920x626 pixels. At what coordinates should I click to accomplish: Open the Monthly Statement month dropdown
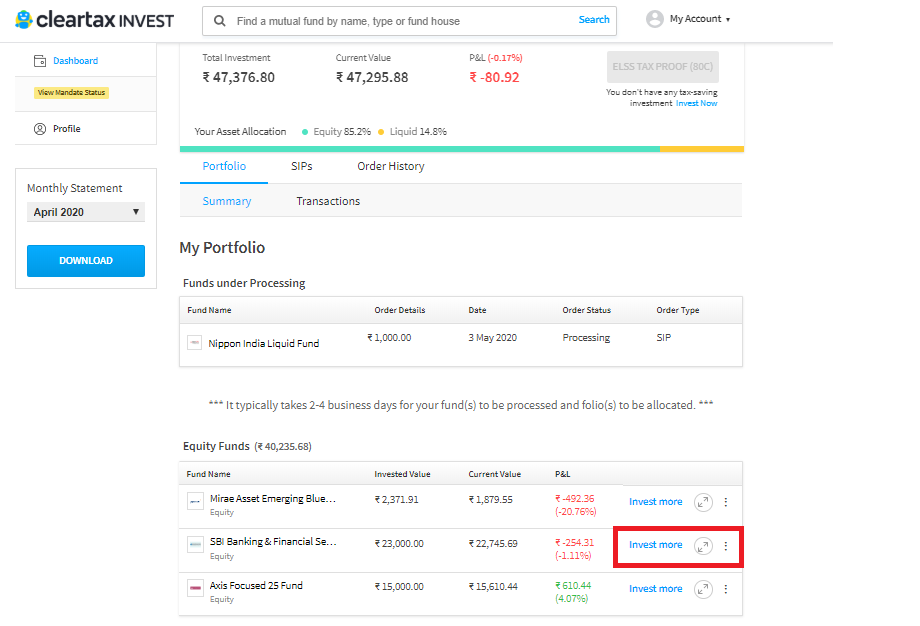pos(86,212)
